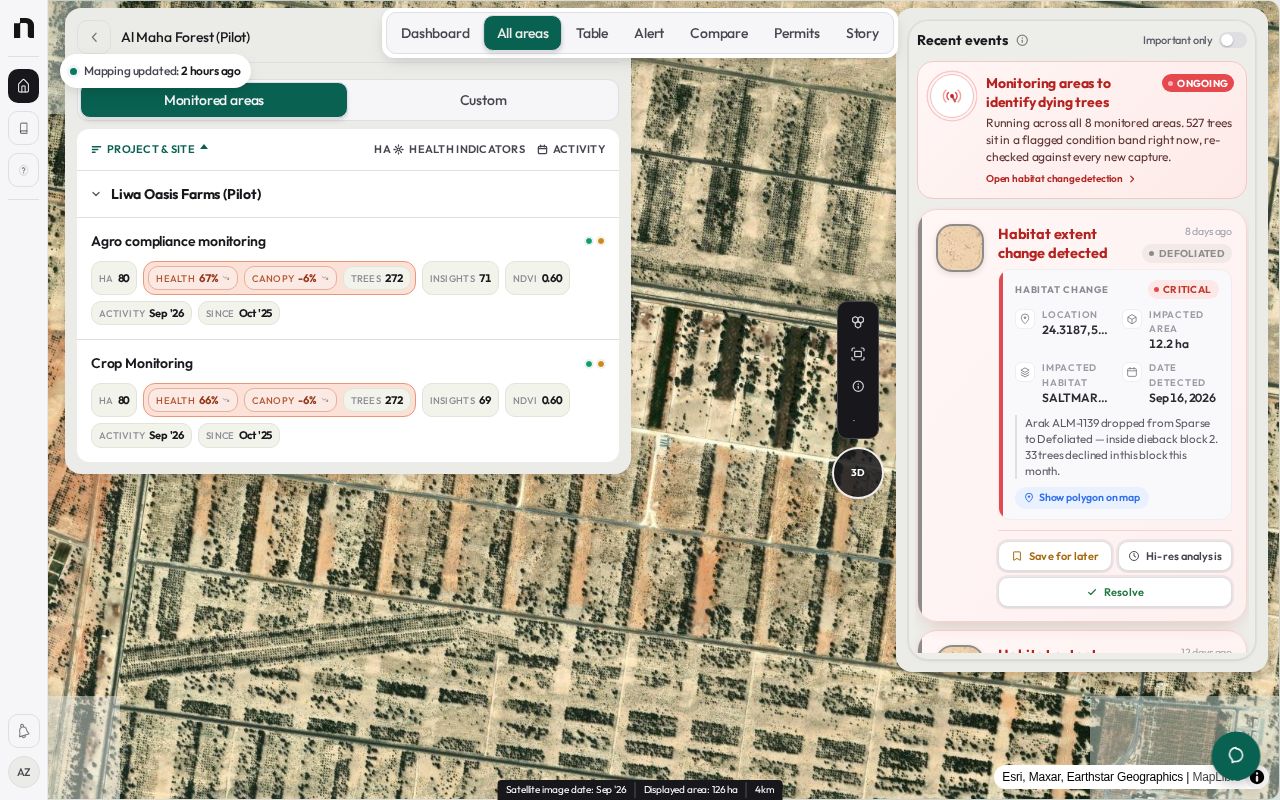
Task: Click the location pin icon in habitat change card
Action: (x=1025, y=319)
